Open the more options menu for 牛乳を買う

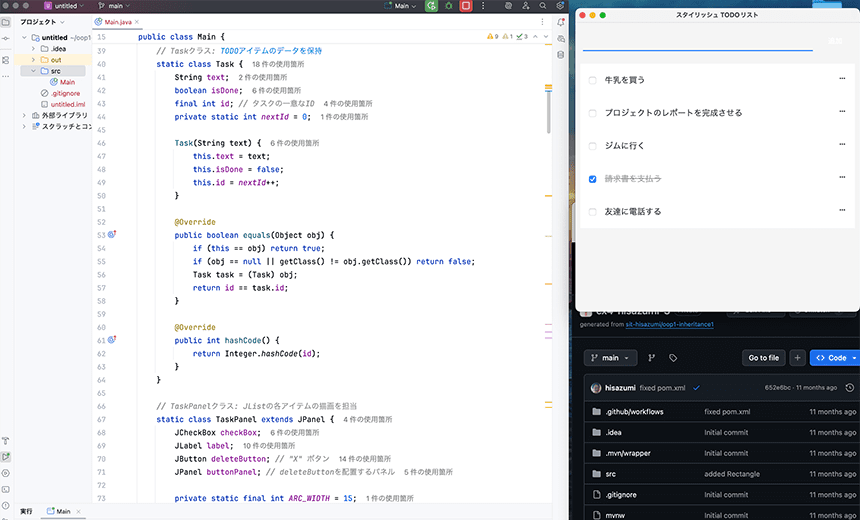coord(842,79)
